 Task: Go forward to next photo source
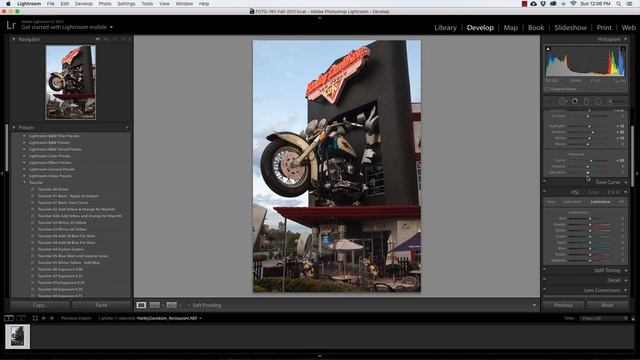pos(52,318)
